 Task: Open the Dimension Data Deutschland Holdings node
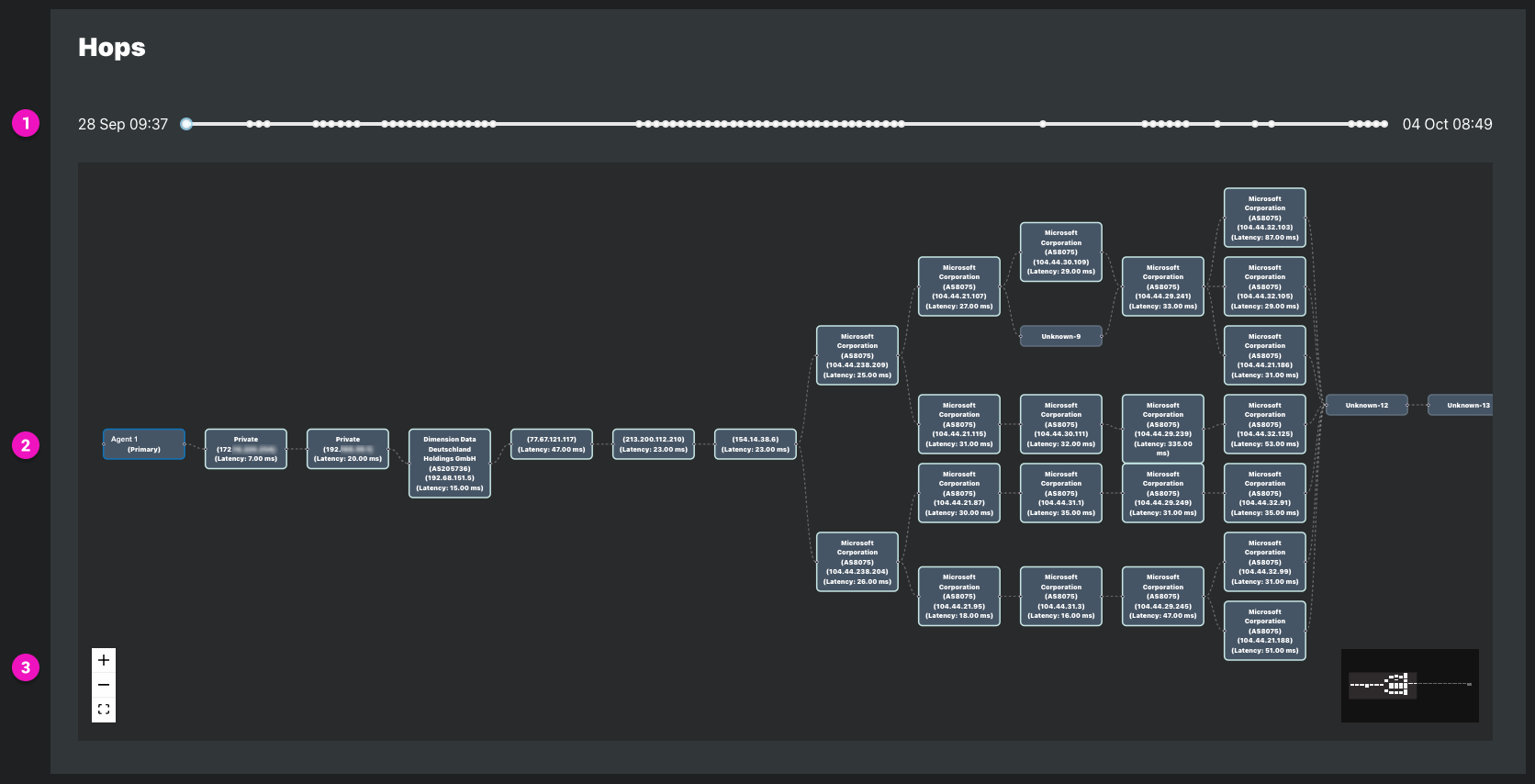(x=450, y=464)
